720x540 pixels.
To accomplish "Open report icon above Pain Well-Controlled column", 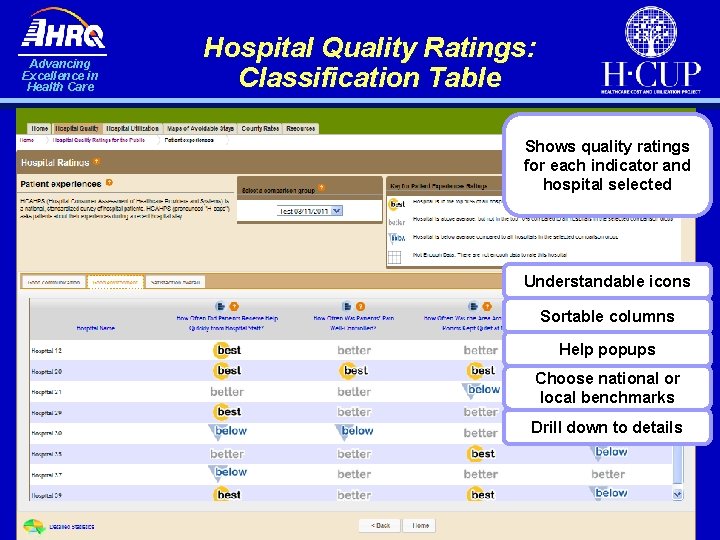I will pos(347,306).
